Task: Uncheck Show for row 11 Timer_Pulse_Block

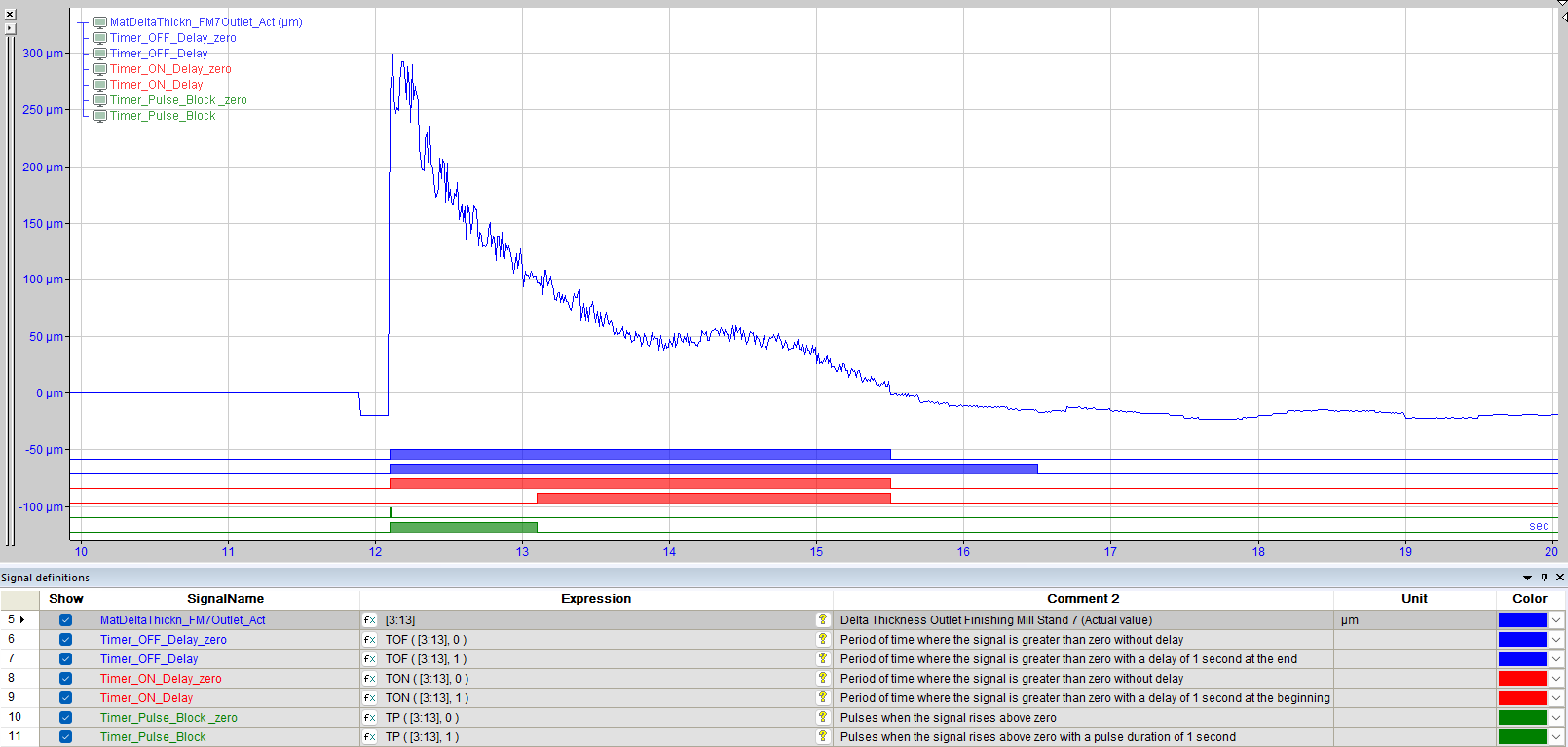Action: pyautogui.click(x=65, y=737)
